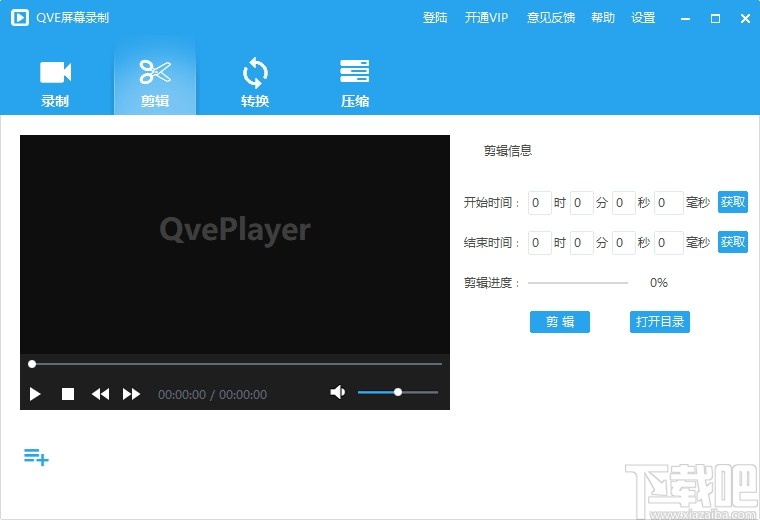Click the 0% progress value

pyautogui.click(x=659, y=283)
